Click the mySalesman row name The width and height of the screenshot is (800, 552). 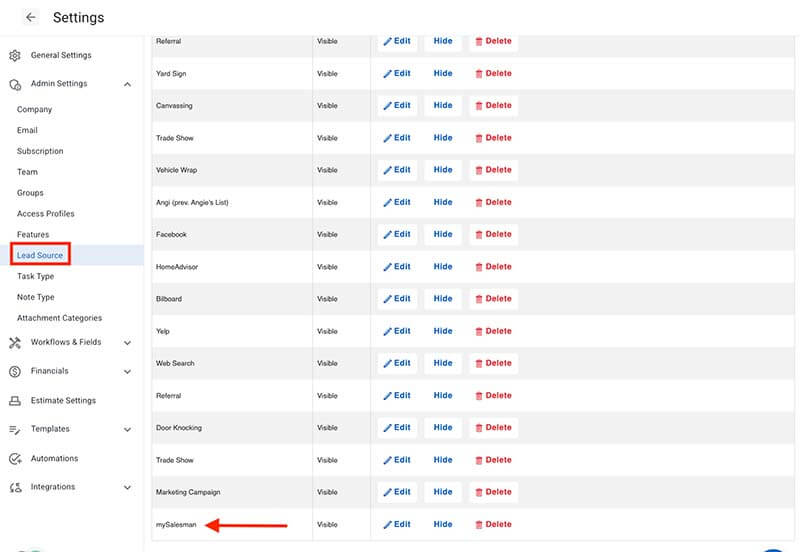(x=176, y=524)
